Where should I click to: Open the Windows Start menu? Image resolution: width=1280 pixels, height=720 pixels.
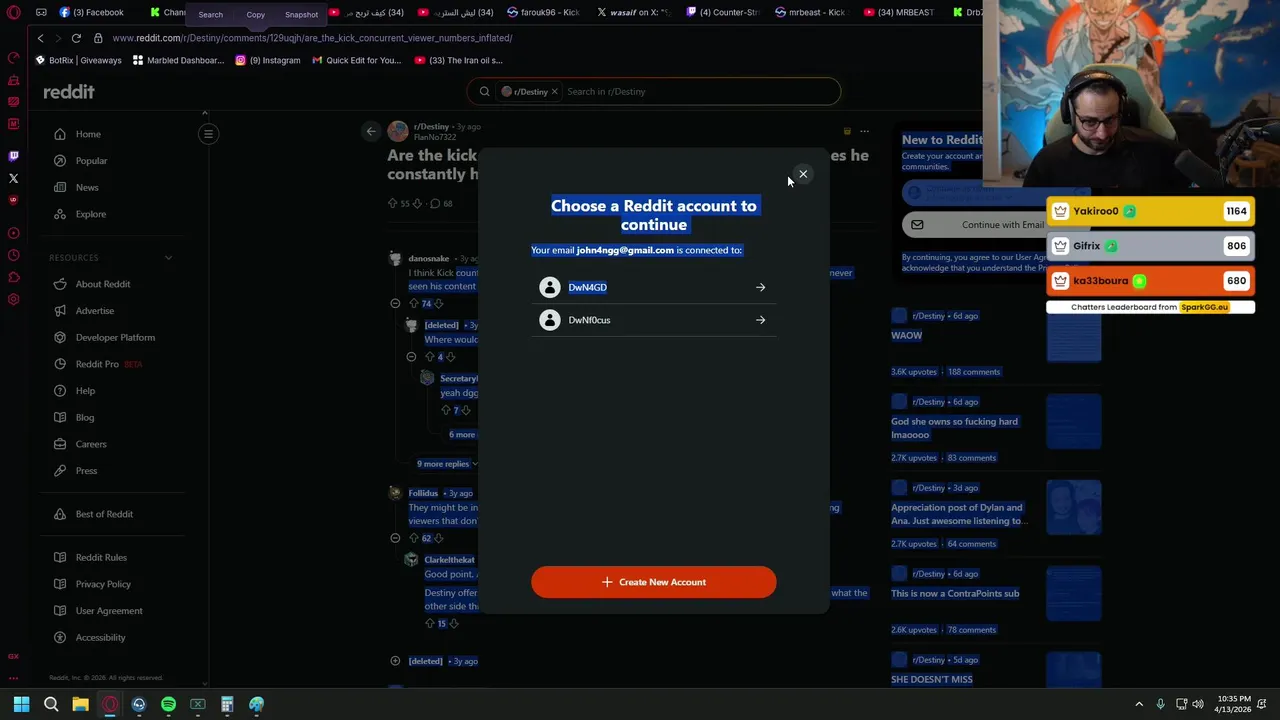coord(21,704)
